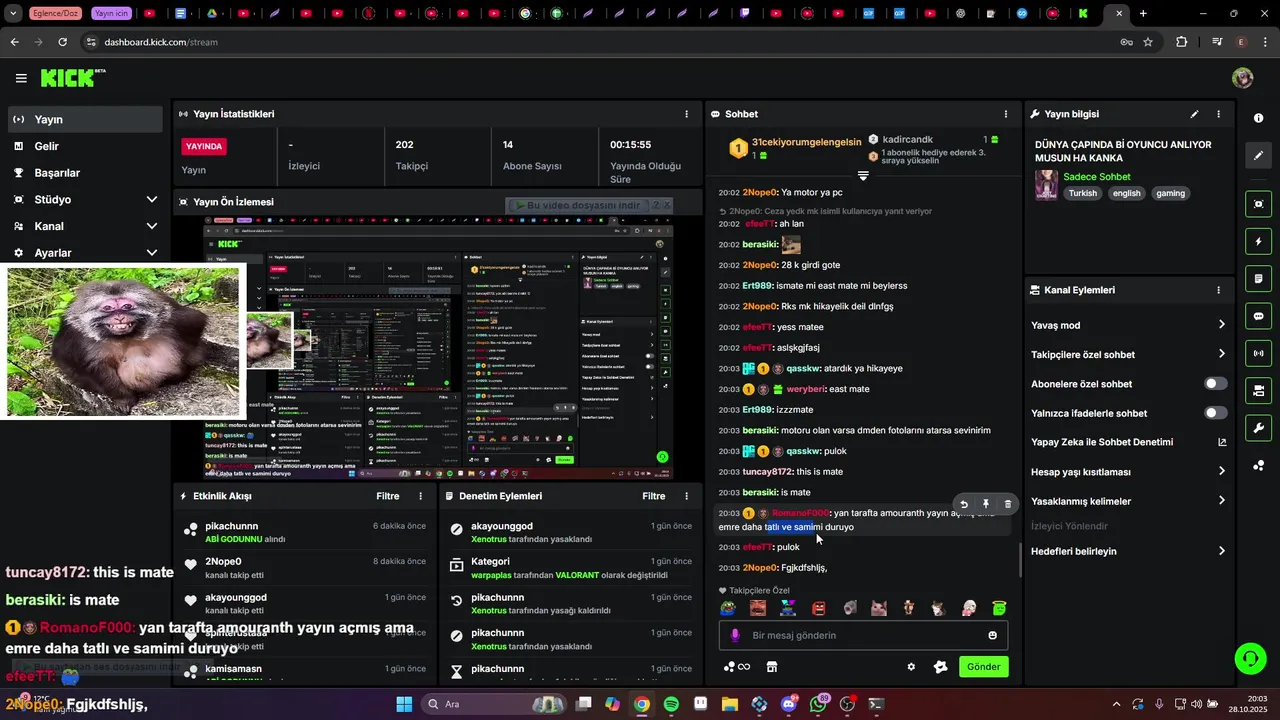Open the emoji picker in chat input
Screen dimensions: 1280x720
click(x=992, y=635)
